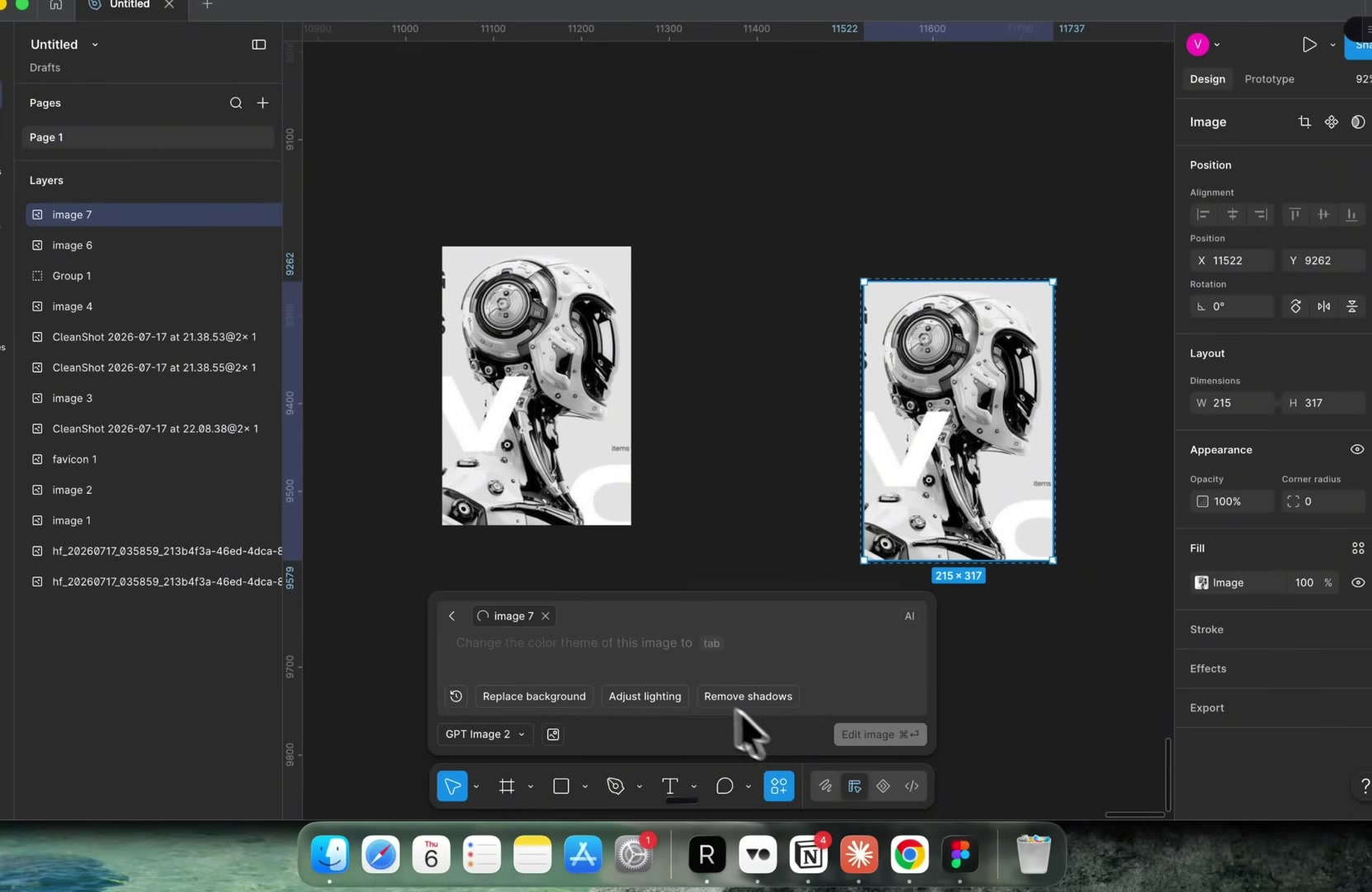Click the image fill thumbnail swatch
This screenshot has width=1372, height=892.
1202,583
